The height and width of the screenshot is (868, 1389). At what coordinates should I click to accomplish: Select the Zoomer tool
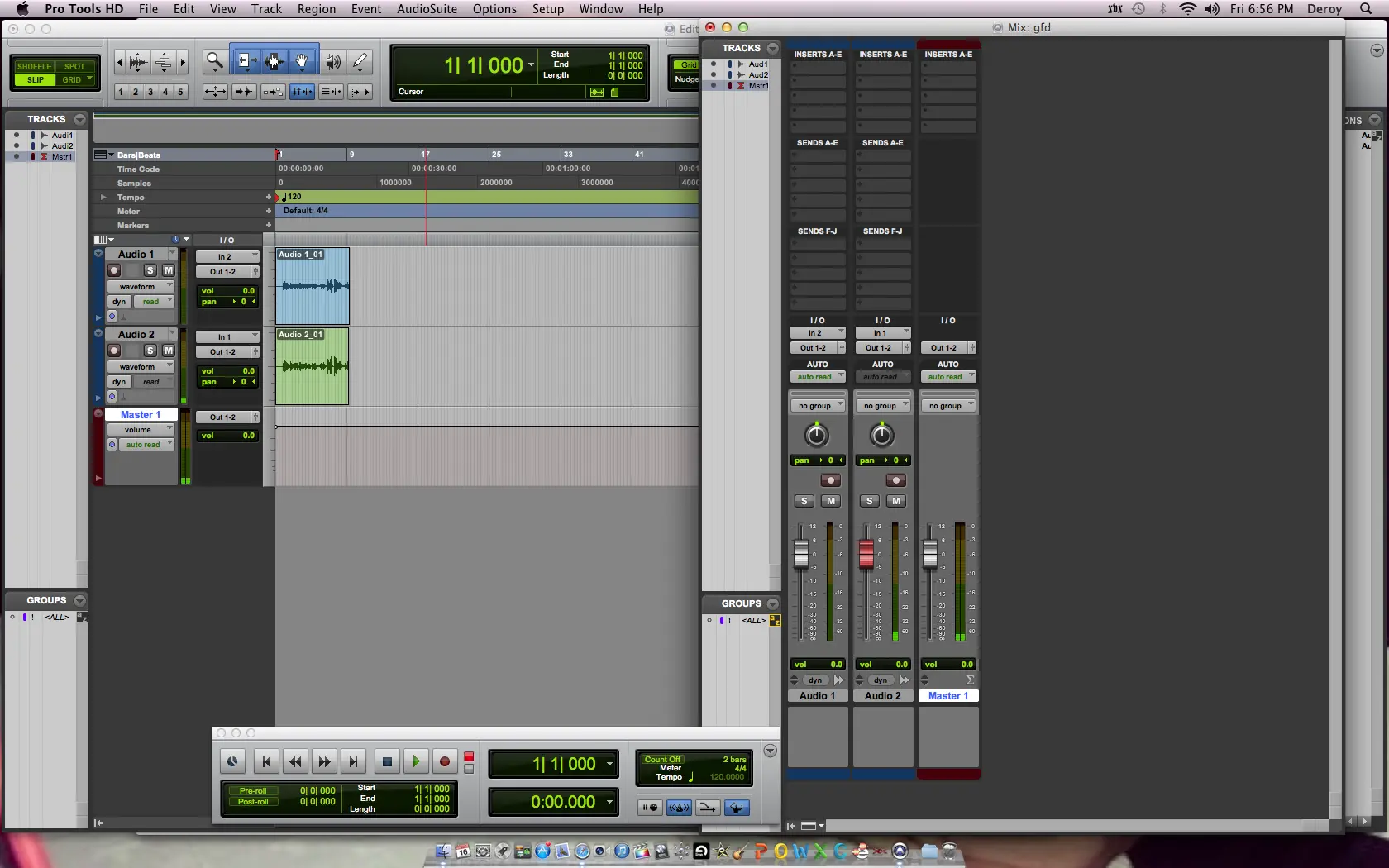click(214, 60)
